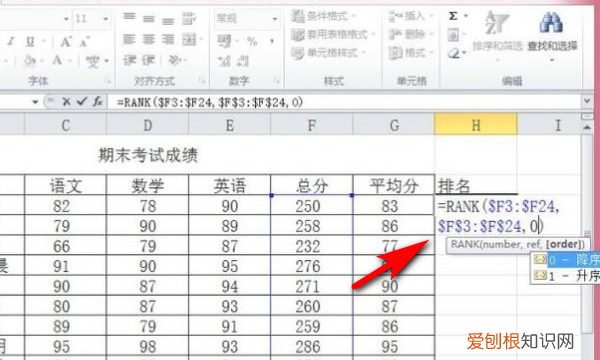This screenshot has height=360, width=600.
Task: Choose '1 - 升序' order option
Action: pos(566,276)
